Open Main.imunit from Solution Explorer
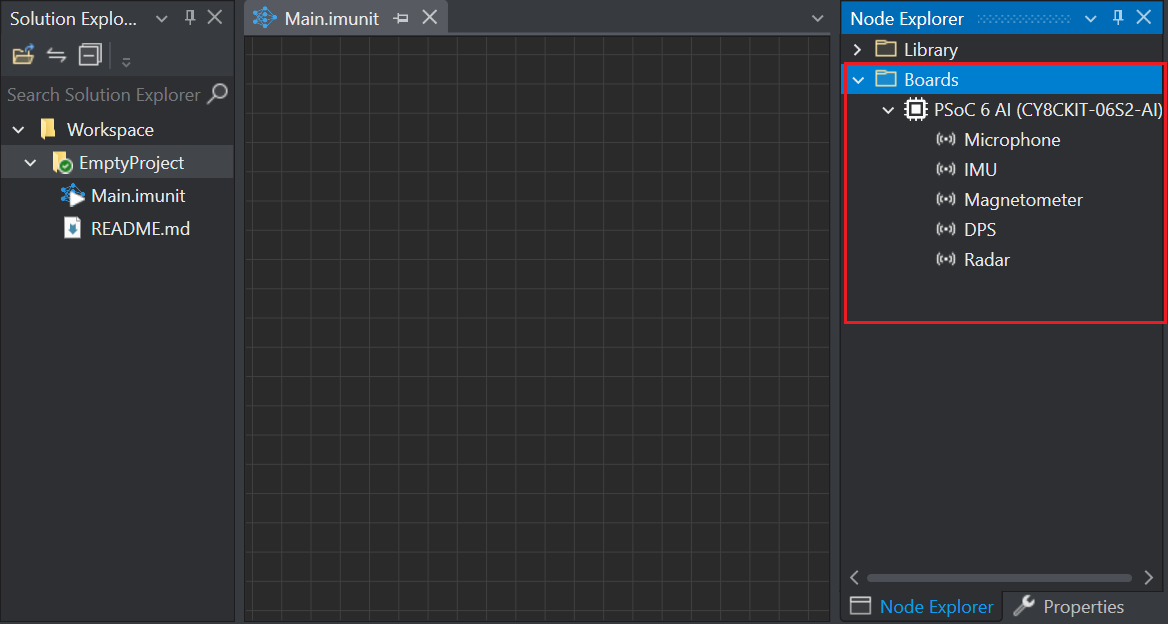The image size is (1168, 624). [x=138, y=196]
